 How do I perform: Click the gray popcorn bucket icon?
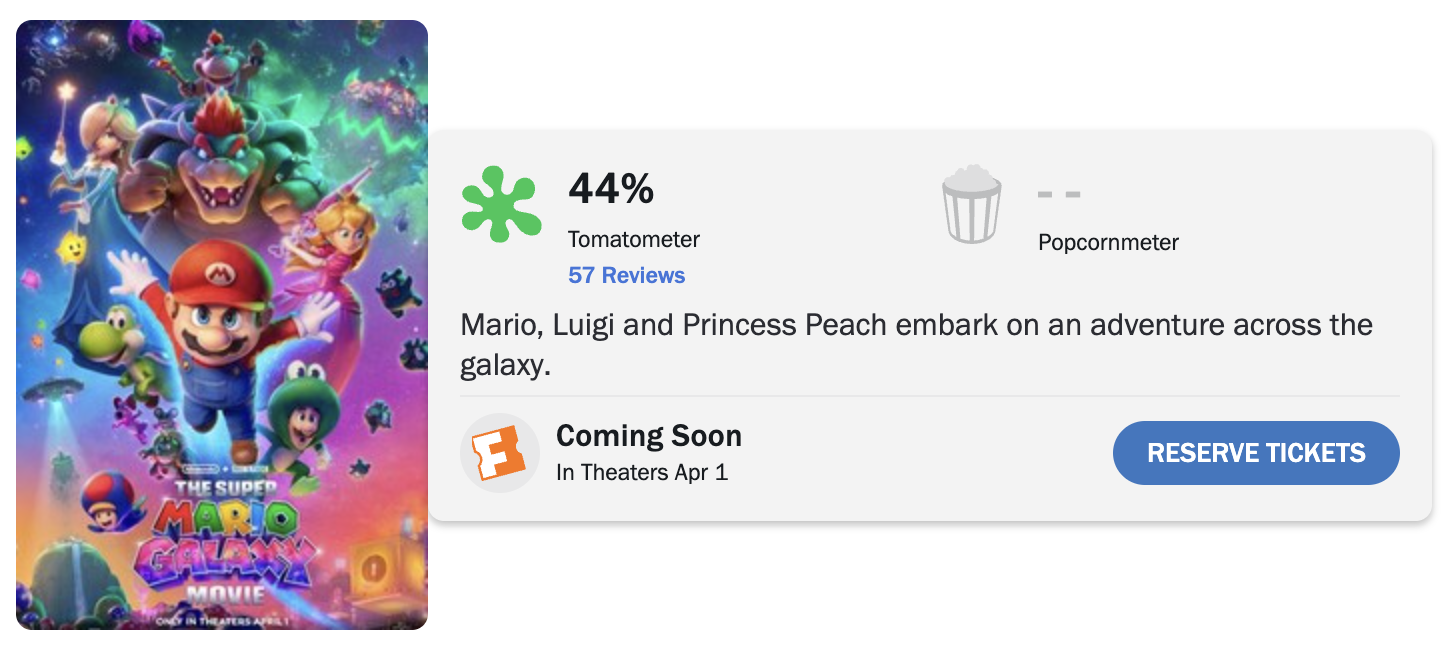(x=971, y=205)
